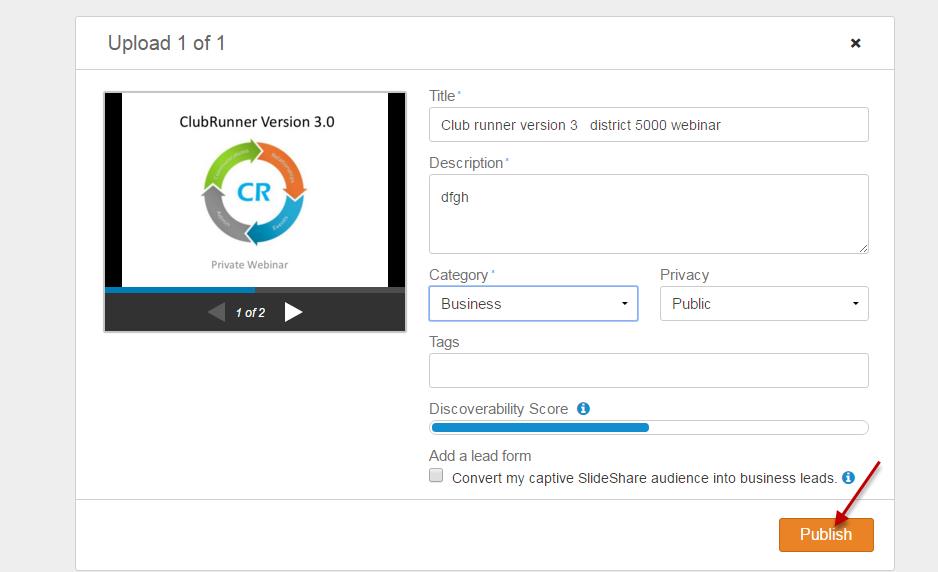Click the 'Convert my captive SlideShare audience' label
This screenshot has height=572, width=938.
(x=644, y=478)
